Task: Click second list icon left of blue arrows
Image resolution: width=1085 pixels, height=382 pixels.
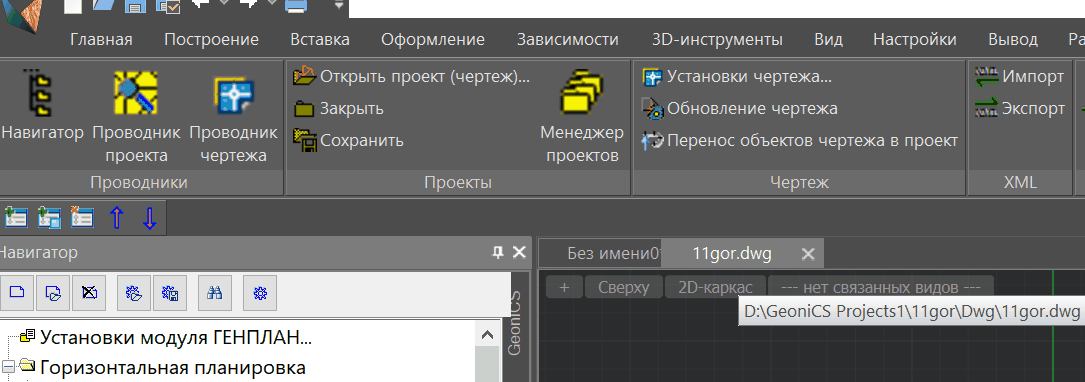Action: (49, 217)
